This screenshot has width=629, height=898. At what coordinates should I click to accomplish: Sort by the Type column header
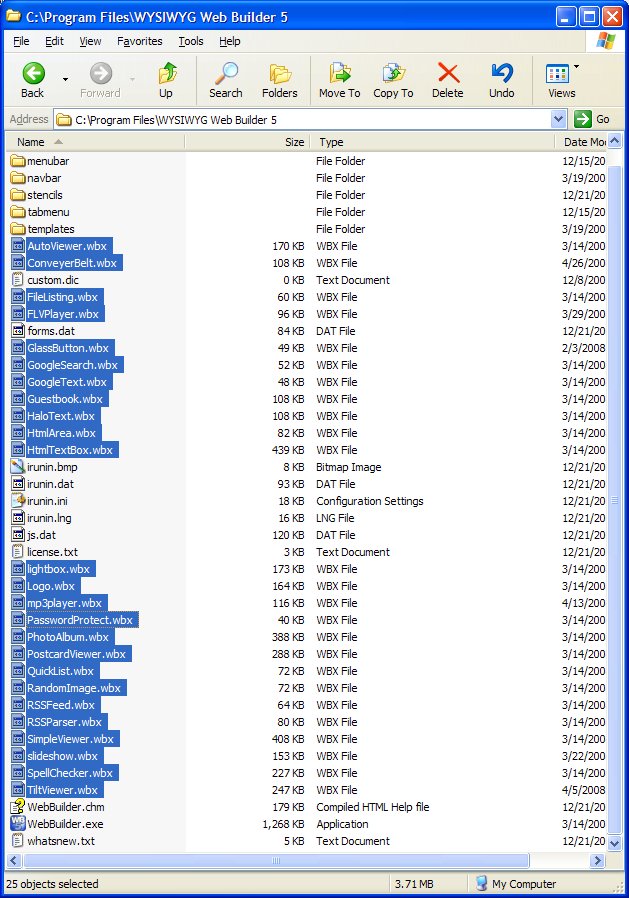tap(433, 141)
